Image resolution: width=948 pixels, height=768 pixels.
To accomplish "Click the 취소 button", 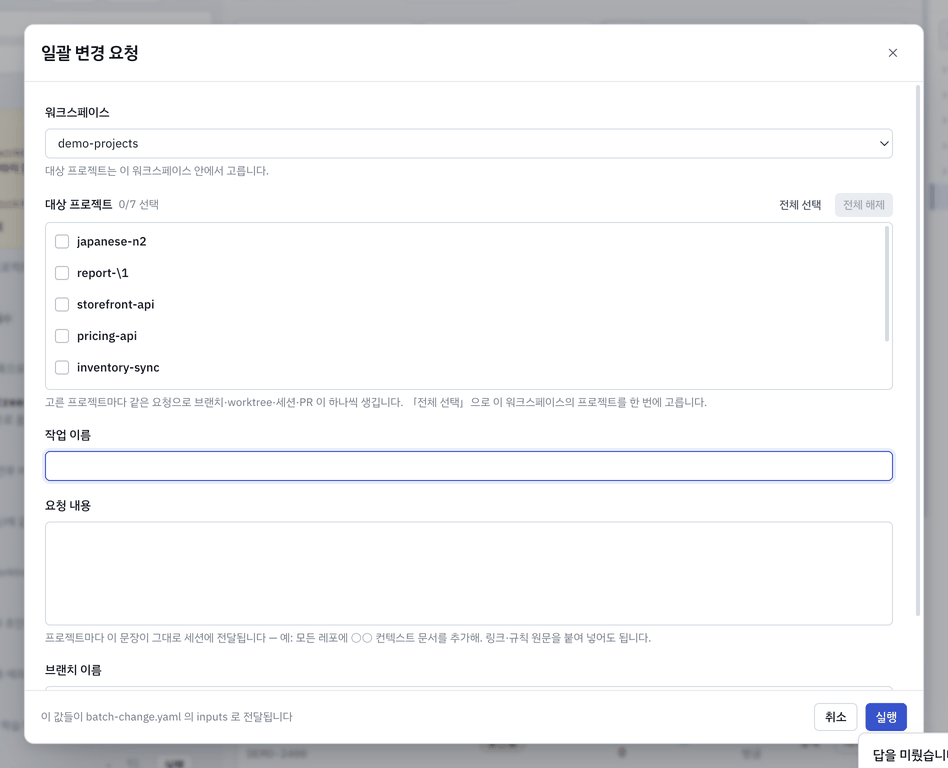I will pos(835,717).
